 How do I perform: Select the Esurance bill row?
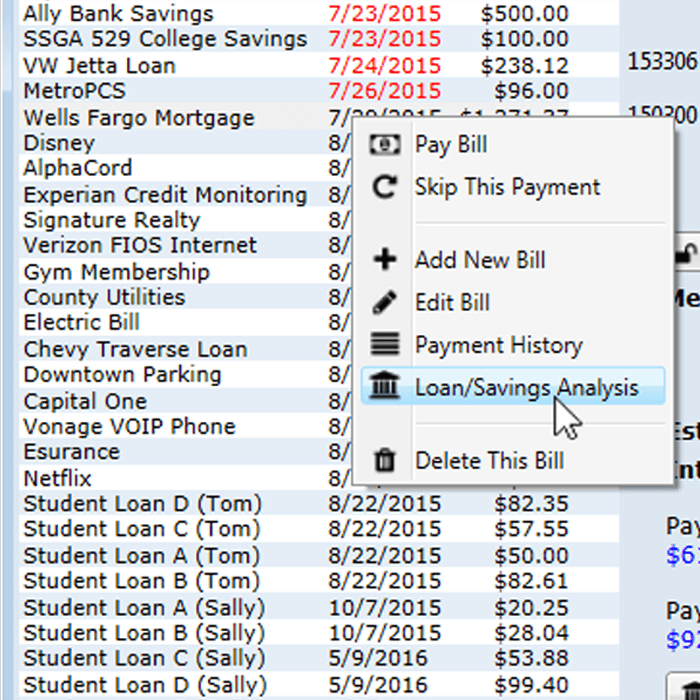(185, 452)
